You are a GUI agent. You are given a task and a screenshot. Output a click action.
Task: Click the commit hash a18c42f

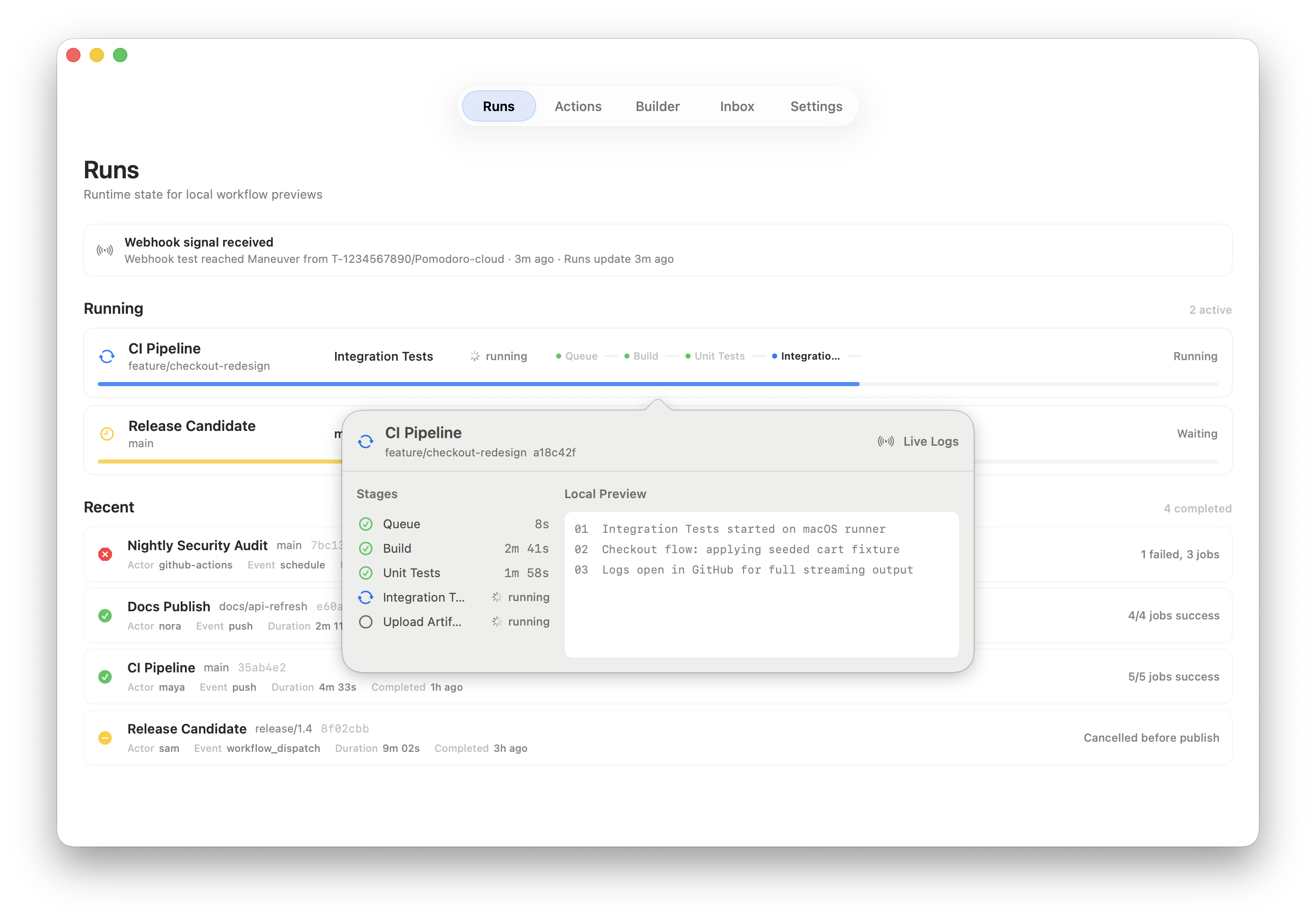(554, 452)
